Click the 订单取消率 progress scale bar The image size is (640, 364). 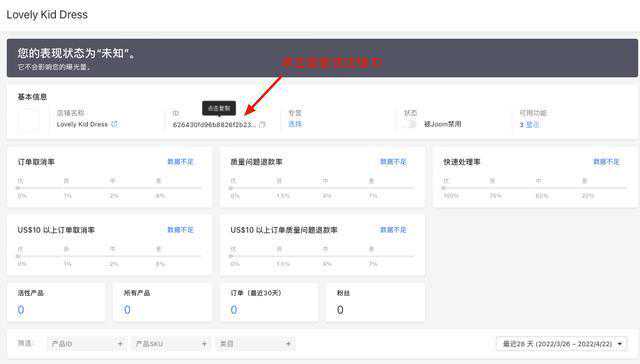pos(109,188)
